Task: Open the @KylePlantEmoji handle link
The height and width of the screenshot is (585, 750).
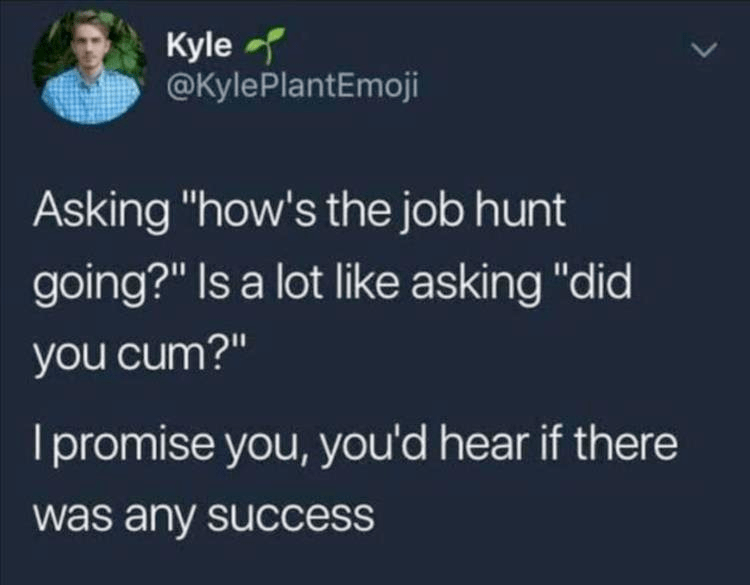Action: pos(292,86)
